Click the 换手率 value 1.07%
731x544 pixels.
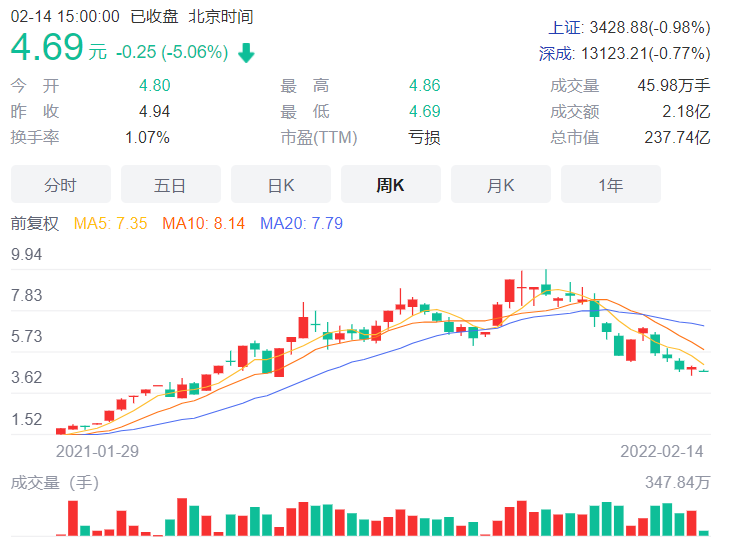pyautogui.click(x=147, y=138)
